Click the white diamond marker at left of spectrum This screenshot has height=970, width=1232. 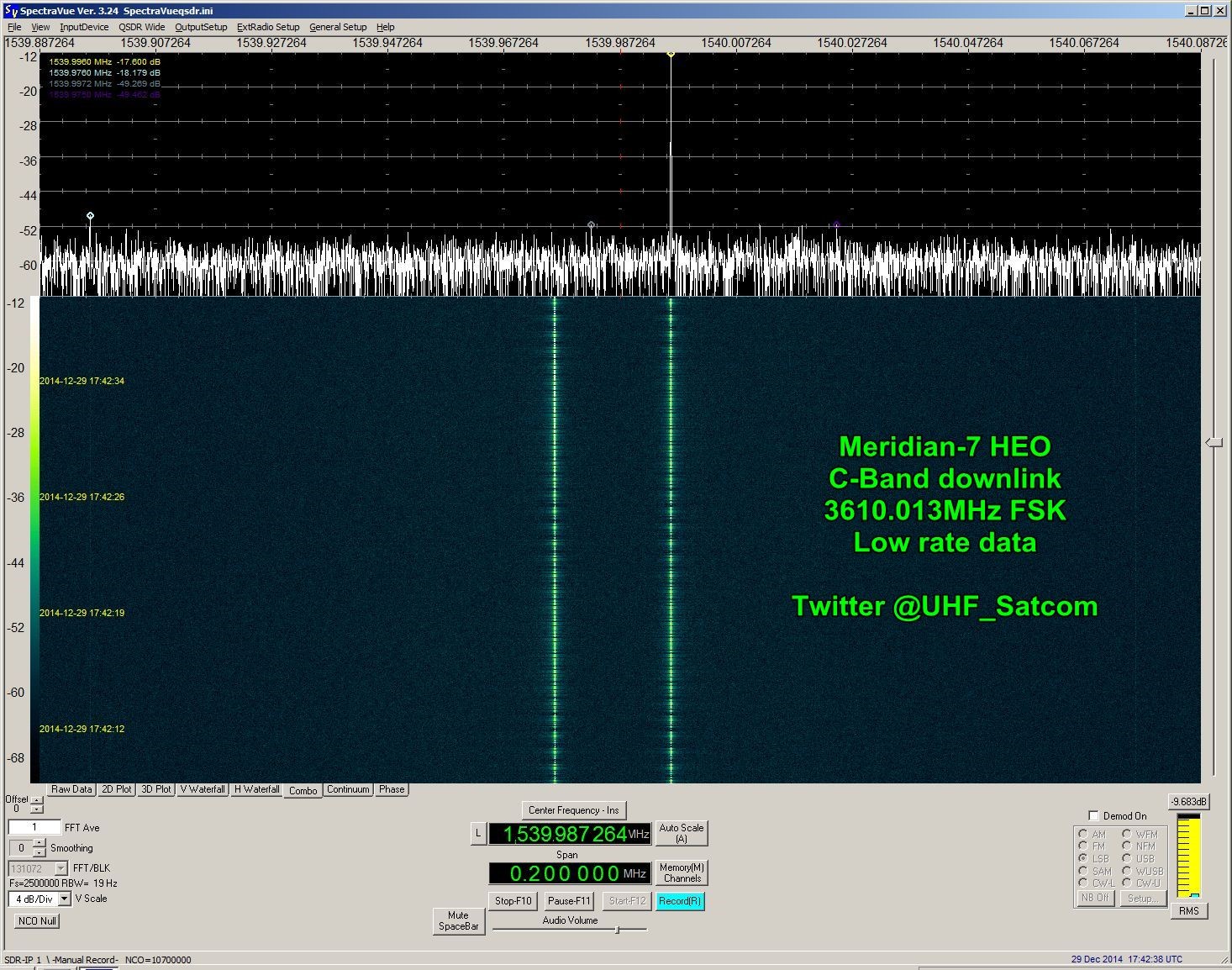click(91, 216)
